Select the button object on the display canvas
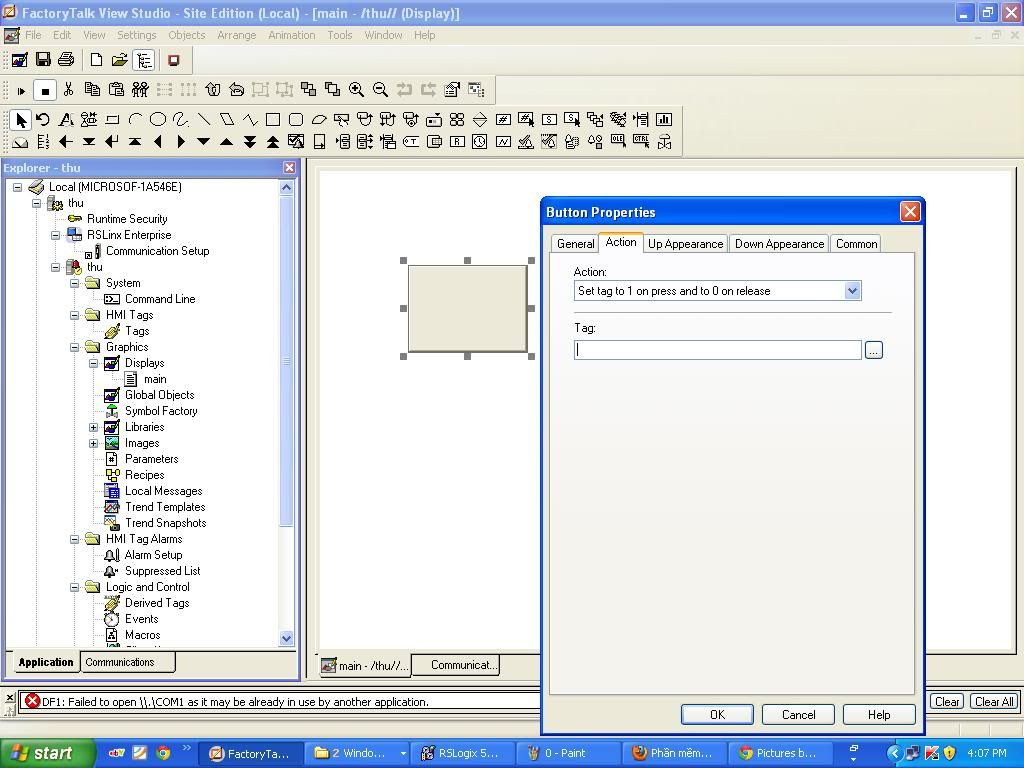 pos(468,308)
